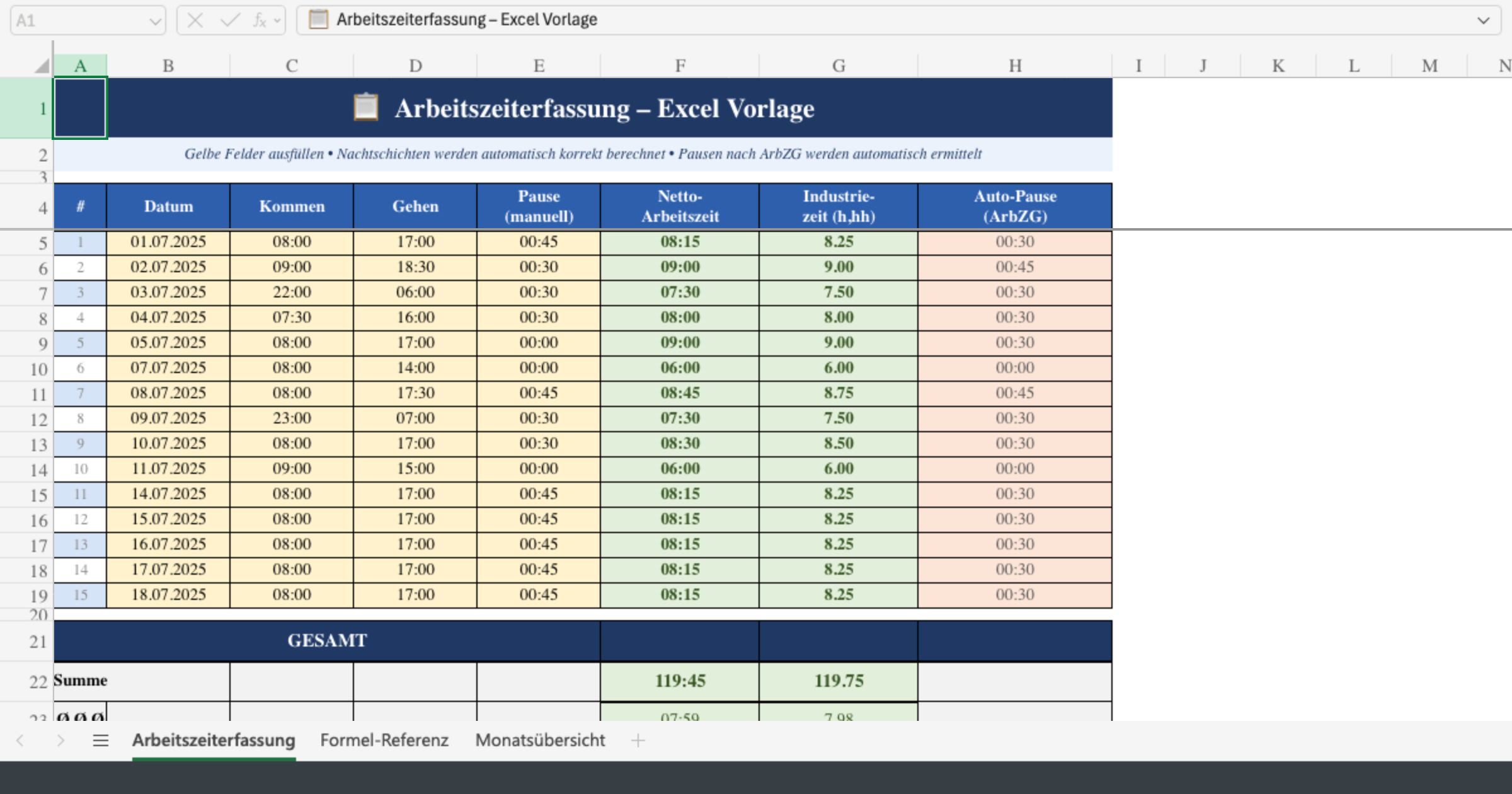The image size is (1512, 794).
Task: Select column K header
Action: click(x=1278, y=66)
